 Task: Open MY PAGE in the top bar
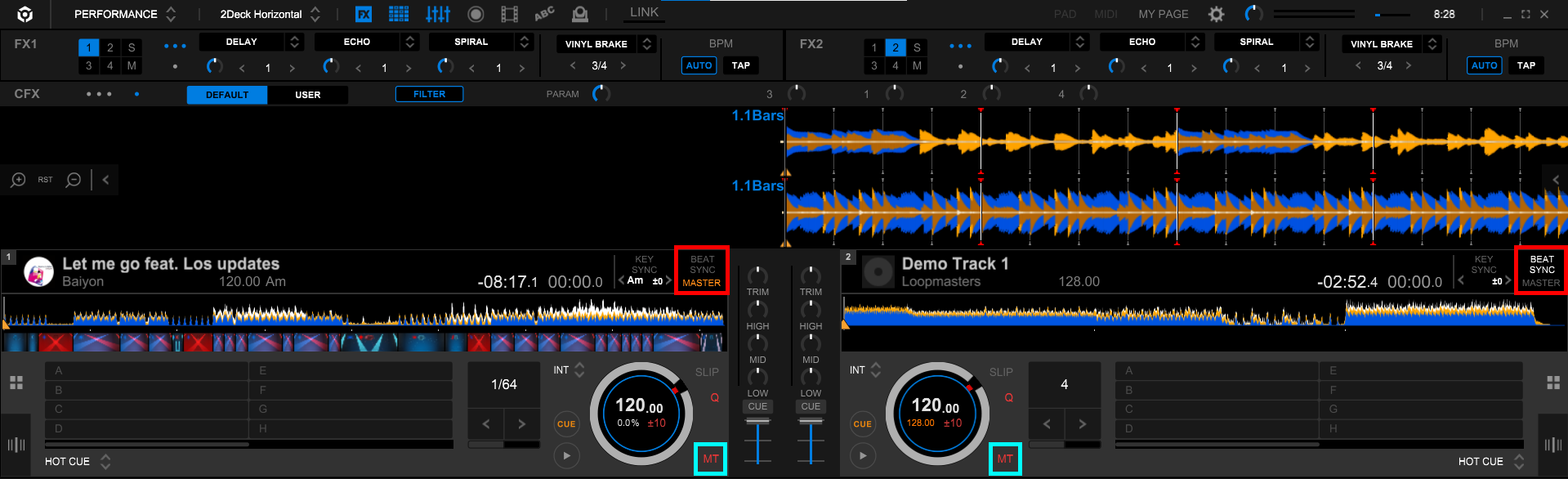click(1163, 14)
